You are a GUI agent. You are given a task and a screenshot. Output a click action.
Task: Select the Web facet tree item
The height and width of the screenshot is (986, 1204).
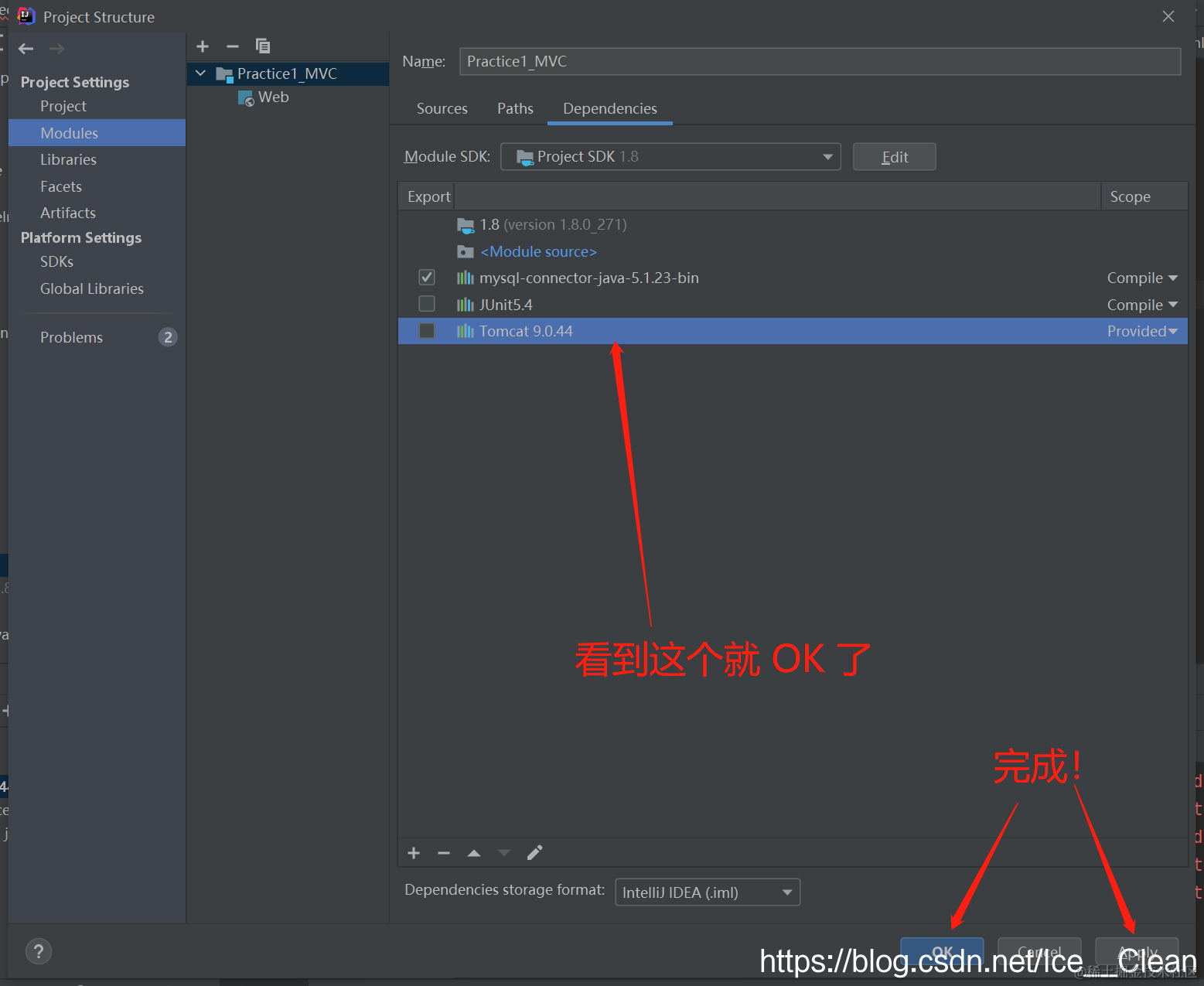point(274,97)
